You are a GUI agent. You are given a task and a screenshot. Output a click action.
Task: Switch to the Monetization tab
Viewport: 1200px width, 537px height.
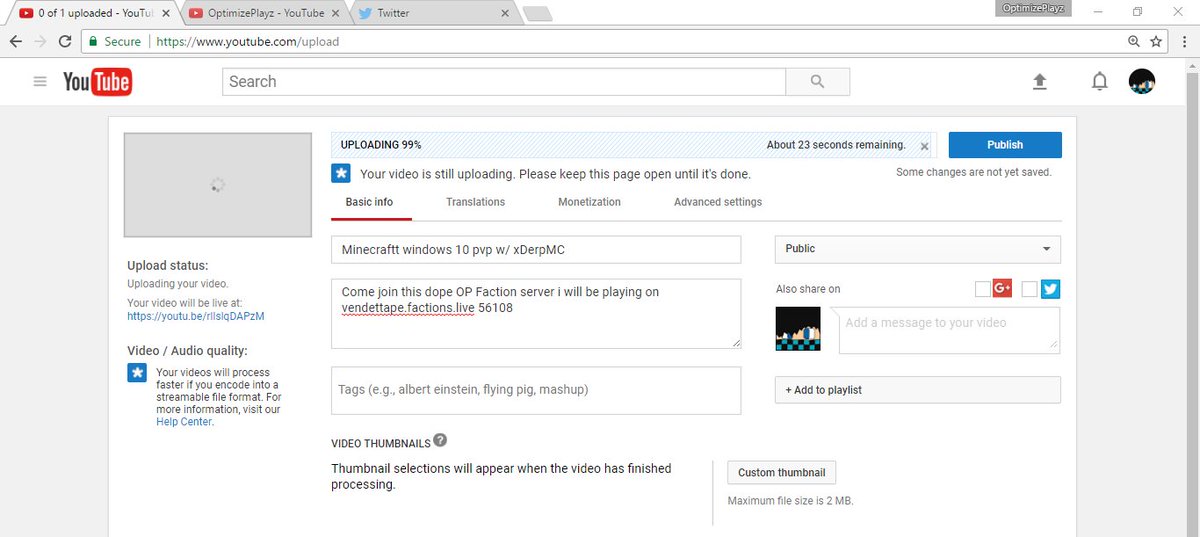point(589,202)
